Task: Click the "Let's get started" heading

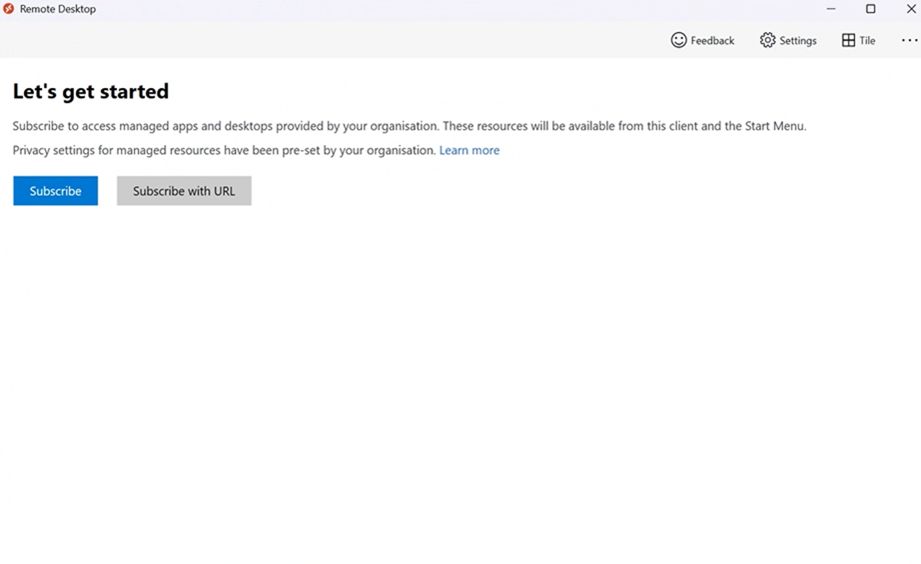Action: [90, 92]
